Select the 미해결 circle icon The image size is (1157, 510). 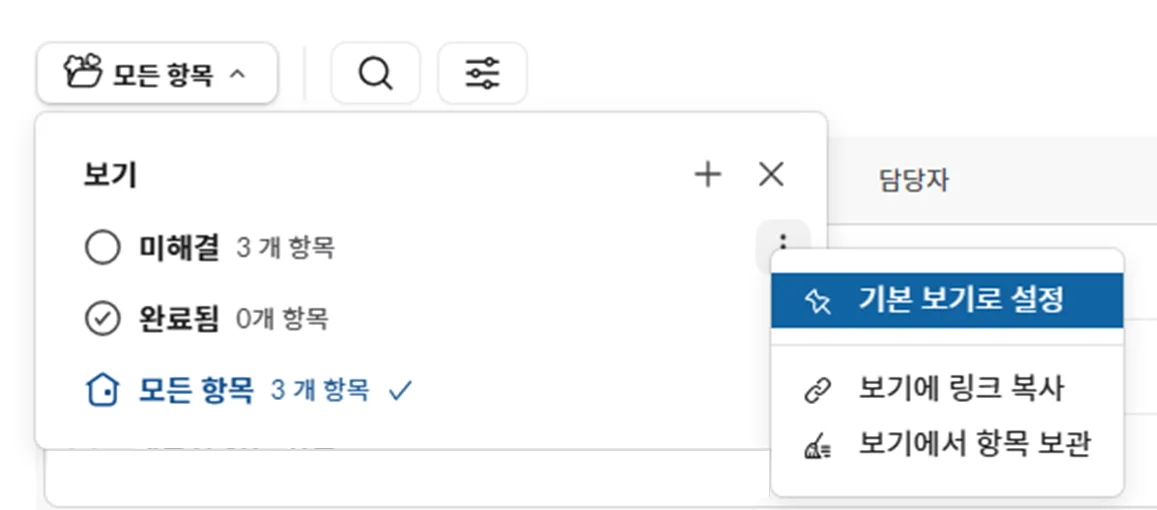tap(103, 248)
